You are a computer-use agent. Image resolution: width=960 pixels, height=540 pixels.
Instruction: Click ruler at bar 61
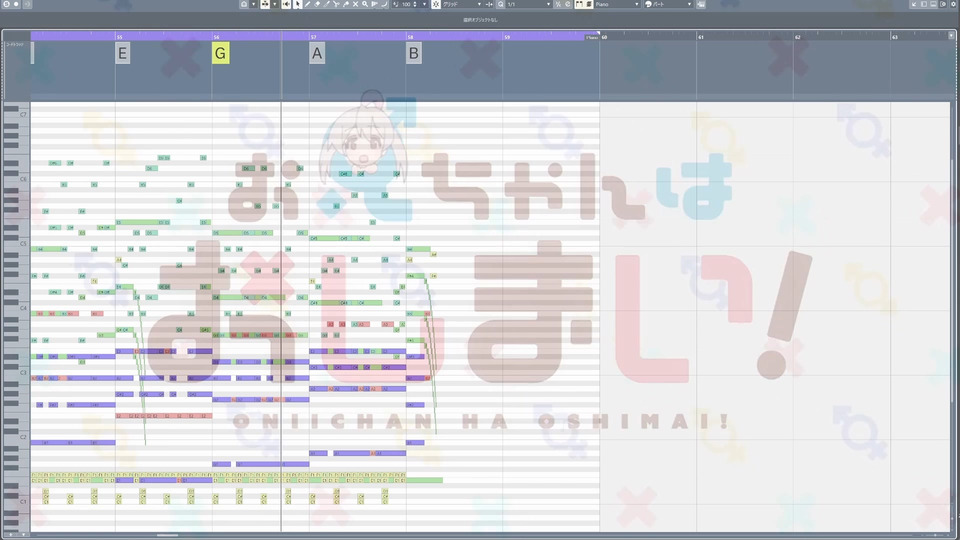(x=701, y=37)
